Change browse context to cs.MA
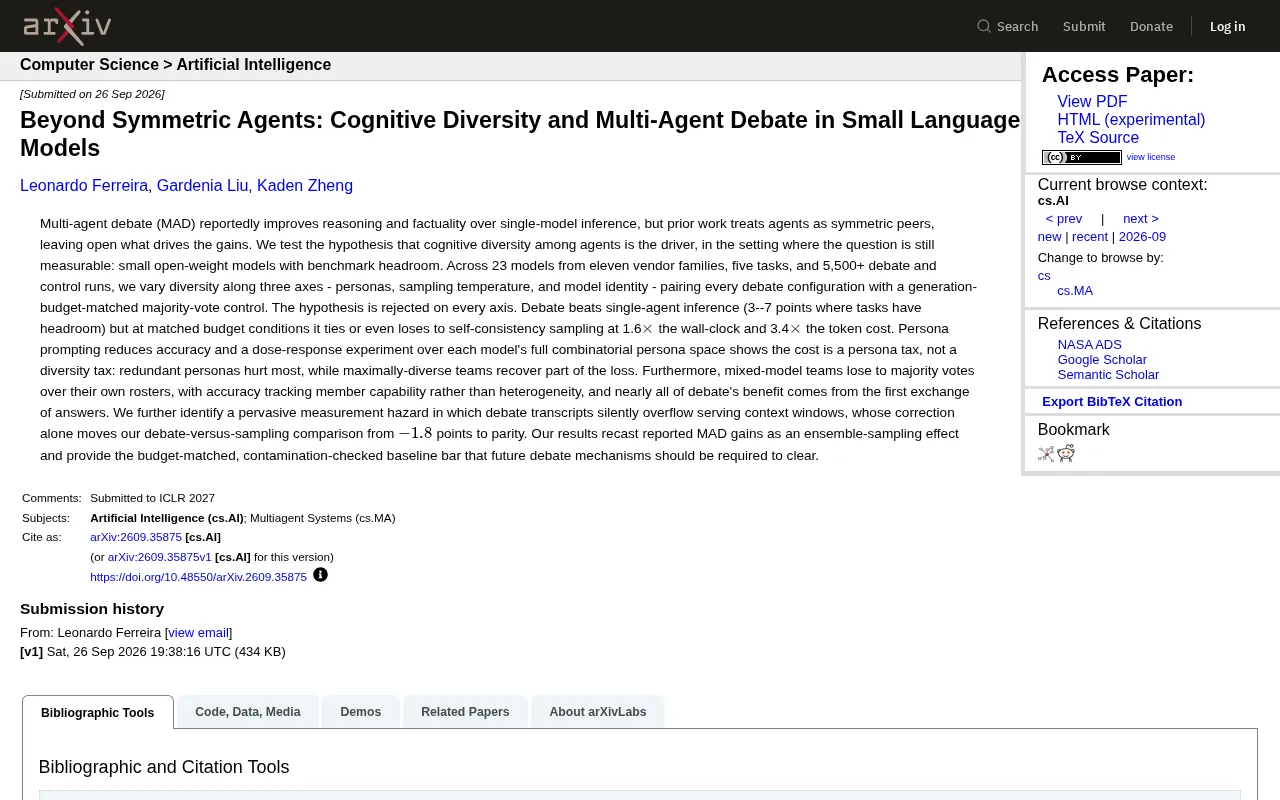 1075,291
